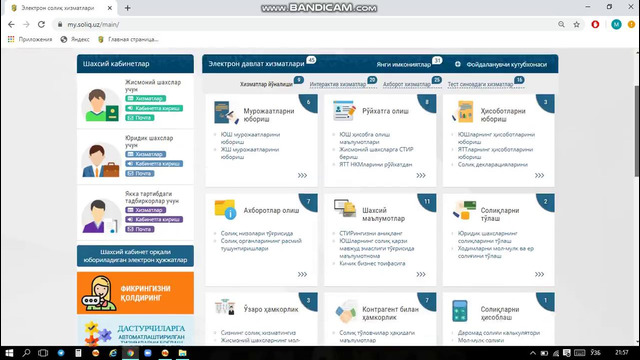Open Главная страница bookmark
This screenshot has height=360, width=640.
pos(128,39)
